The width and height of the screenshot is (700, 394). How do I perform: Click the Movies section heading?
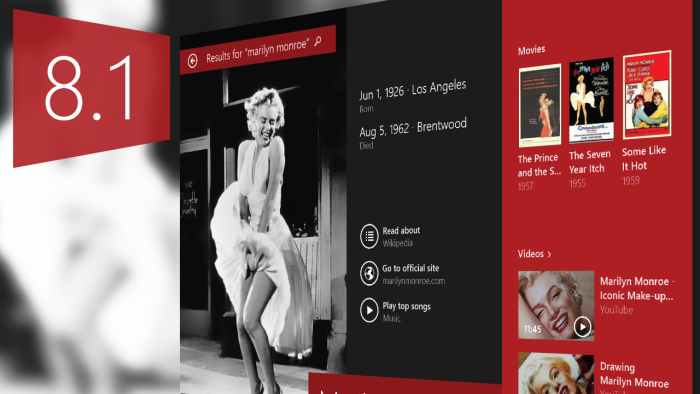[x=531, y=50]
